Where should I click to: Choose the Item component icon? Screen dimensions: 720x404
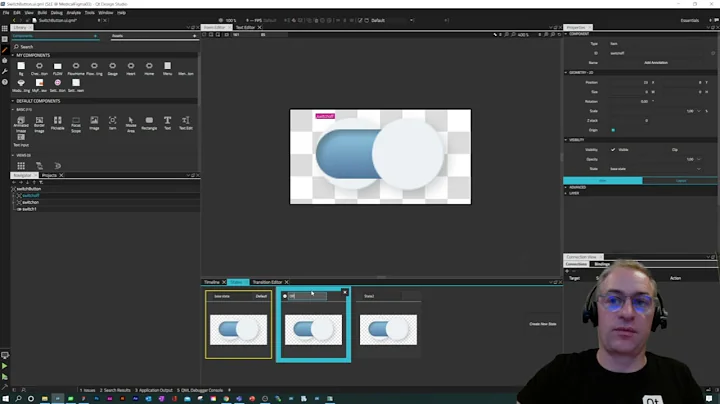(112, 120)
